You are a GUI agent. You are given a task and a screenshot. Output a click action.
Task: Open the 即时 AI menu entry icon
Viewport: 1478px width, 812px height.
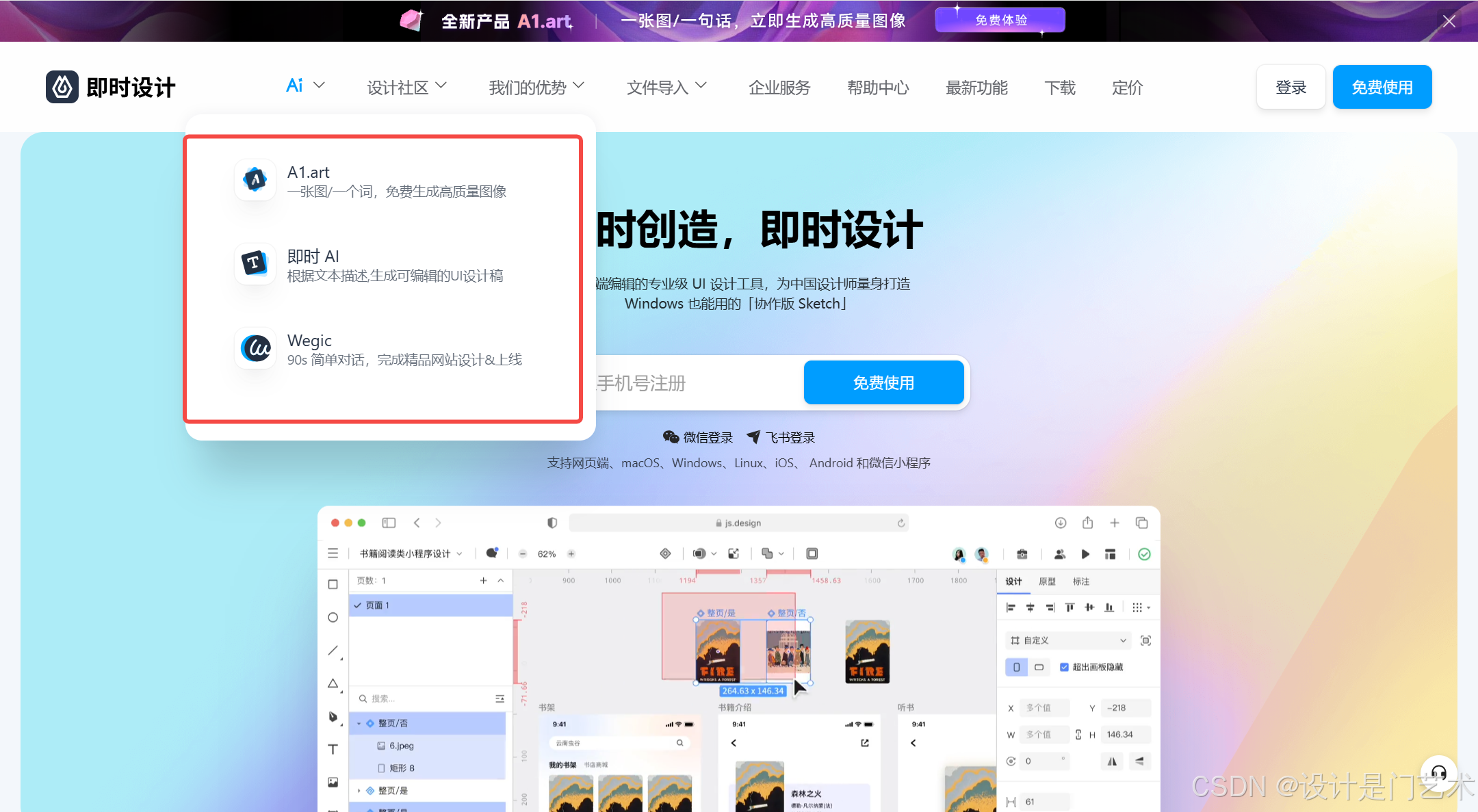point(255,263)
